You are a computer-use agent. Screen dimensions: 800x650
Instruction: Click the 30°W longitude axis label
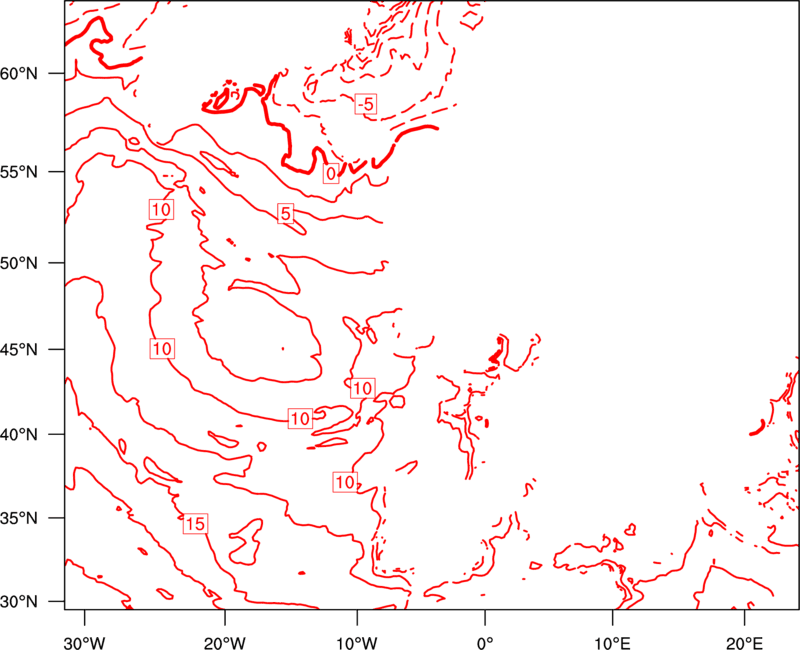pos(85,643)
